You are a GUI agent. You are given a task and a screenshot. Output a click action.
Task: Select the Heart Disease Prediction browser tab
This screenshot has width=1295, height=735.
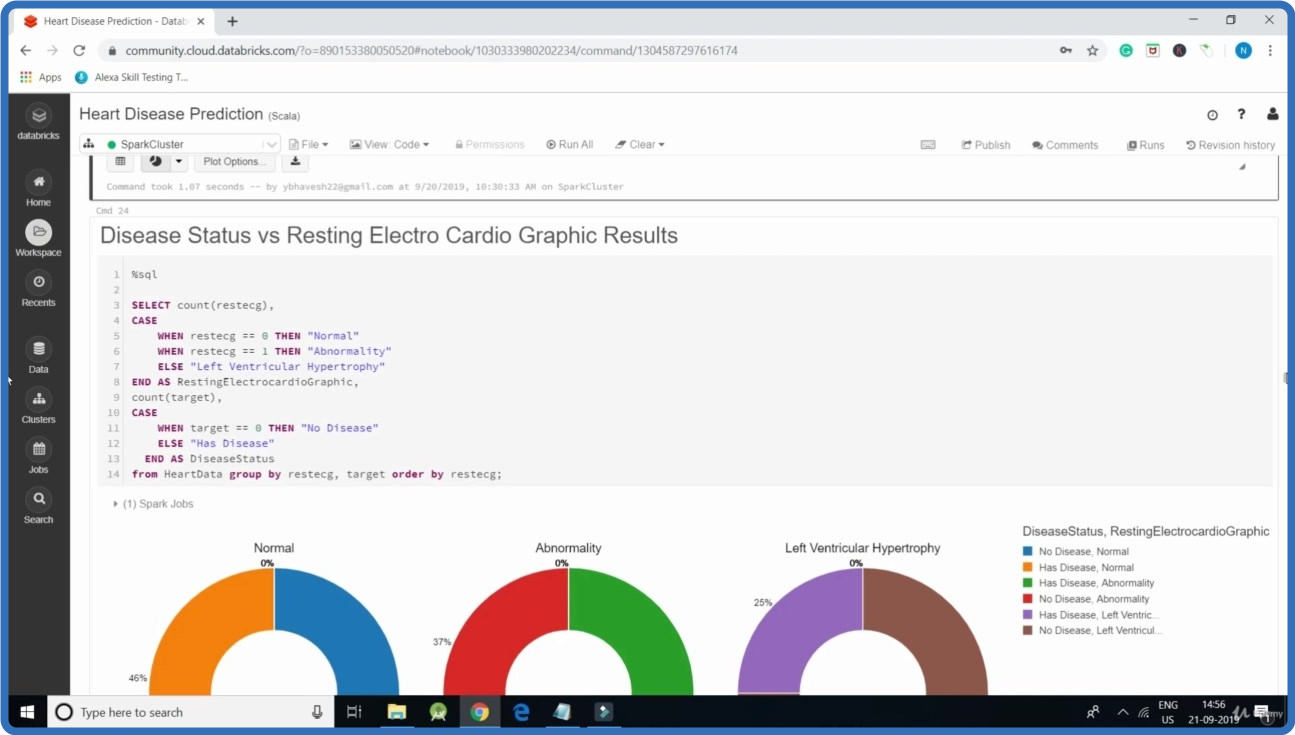(115, 21)
